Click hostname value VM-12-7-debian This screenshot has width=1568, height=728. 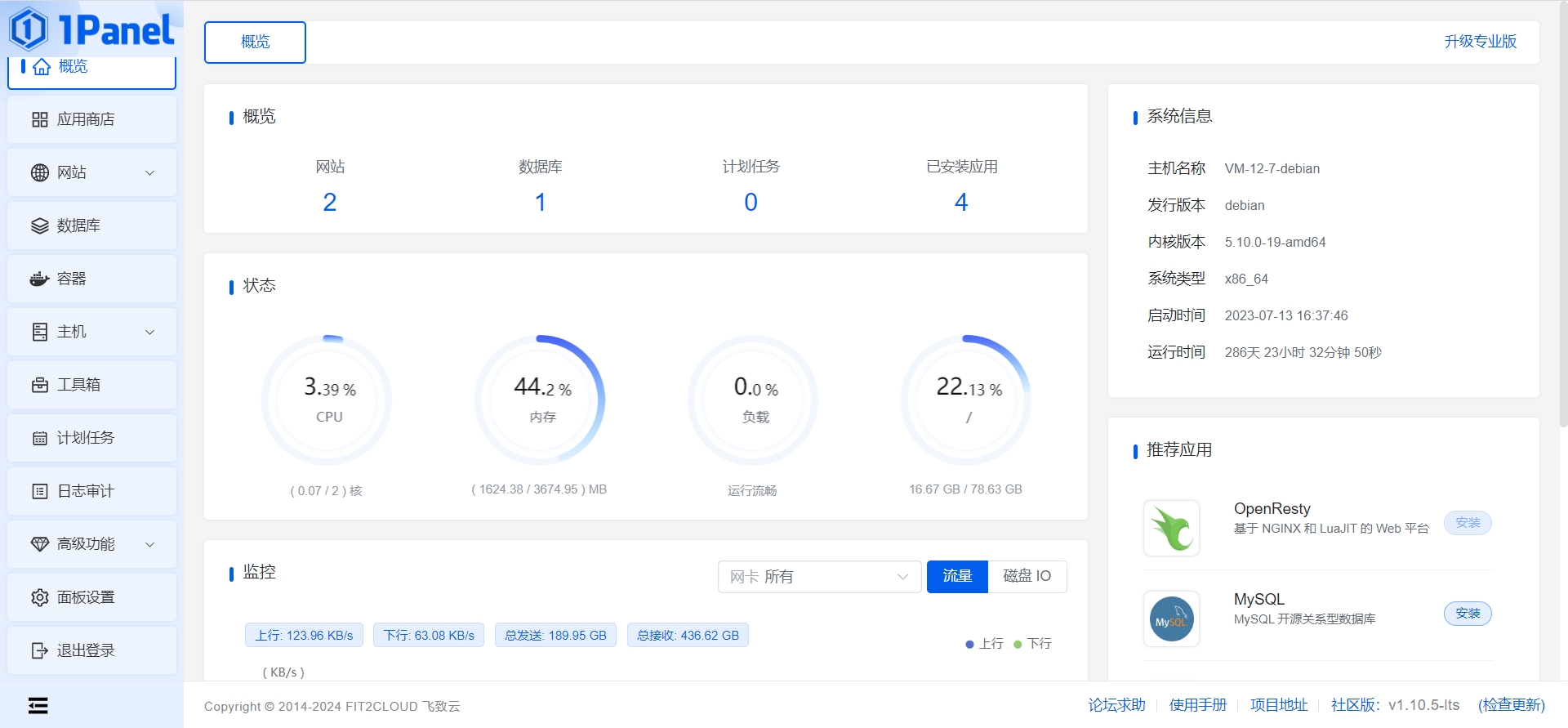[1272, 169]
